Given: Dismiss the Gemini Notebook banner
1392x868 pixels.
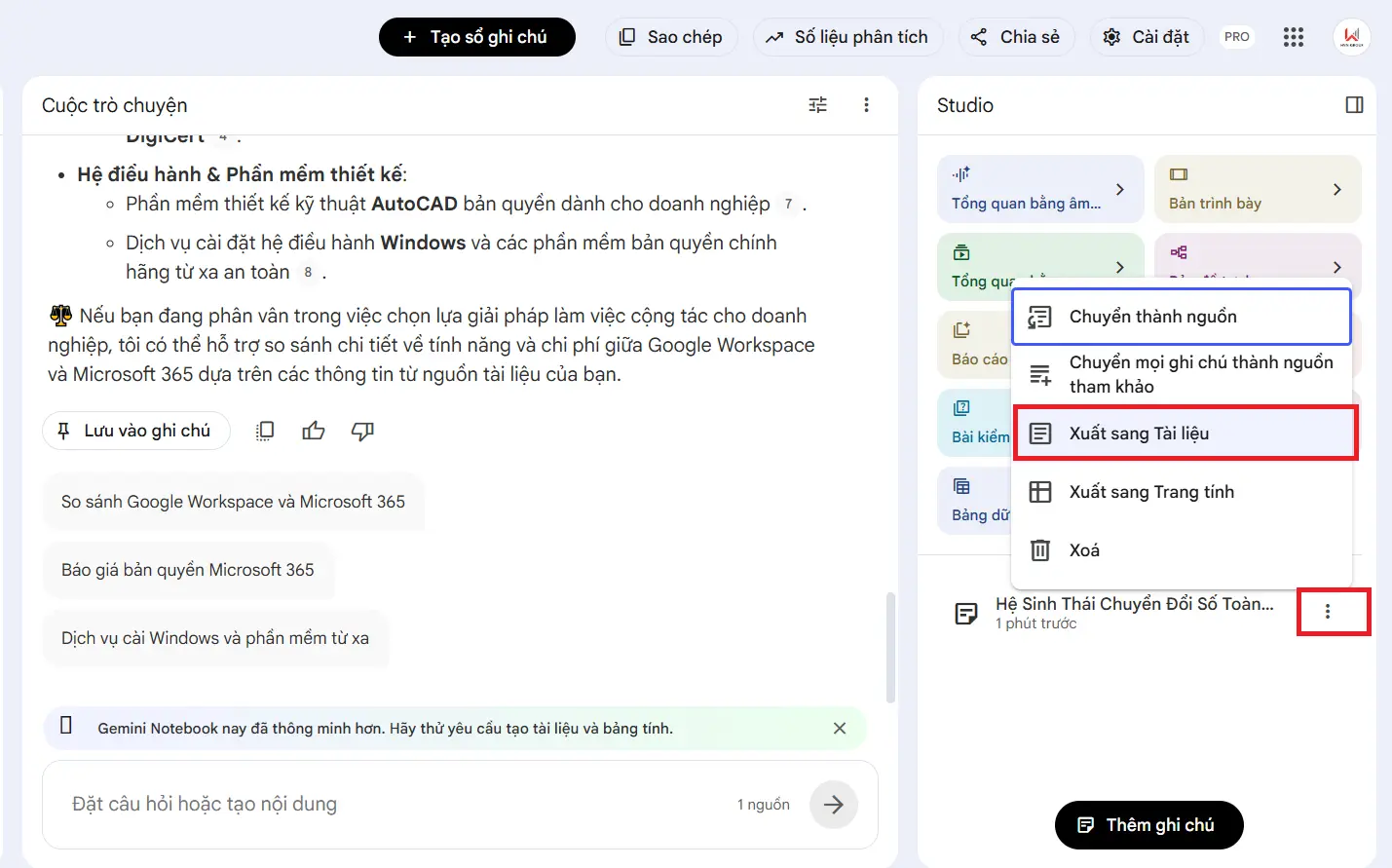Looking at the screenshot, I should [x=840, y=728].
